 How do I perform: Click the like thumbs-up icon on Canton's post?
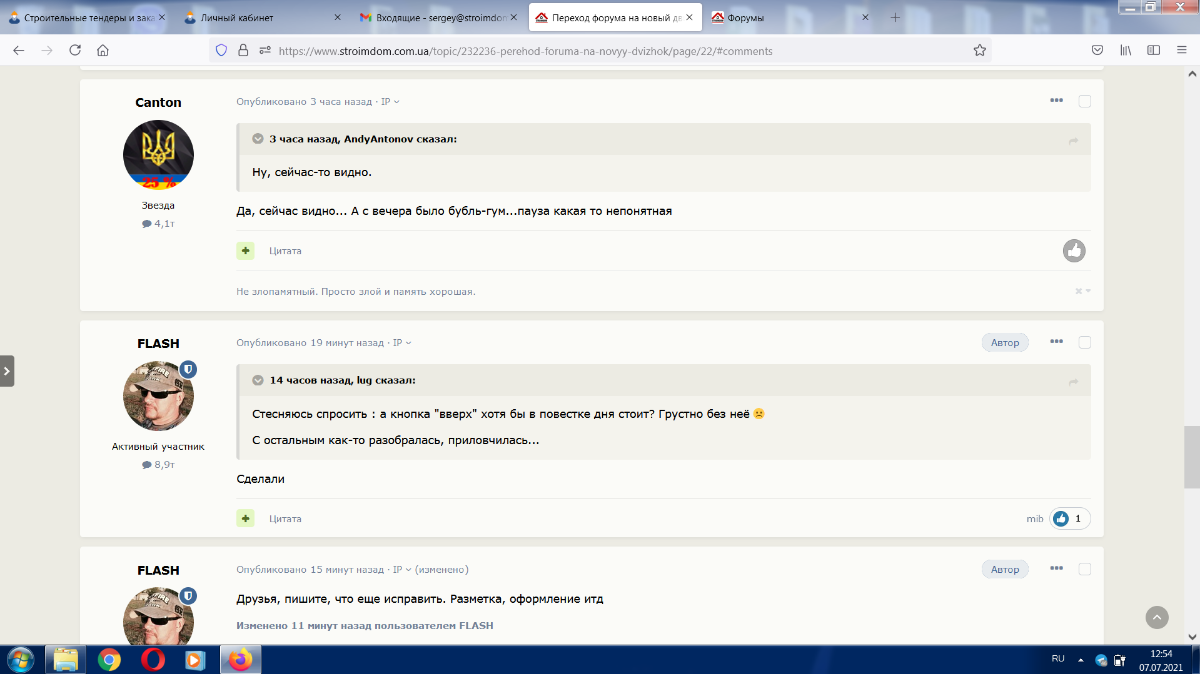pos(1074,251)
